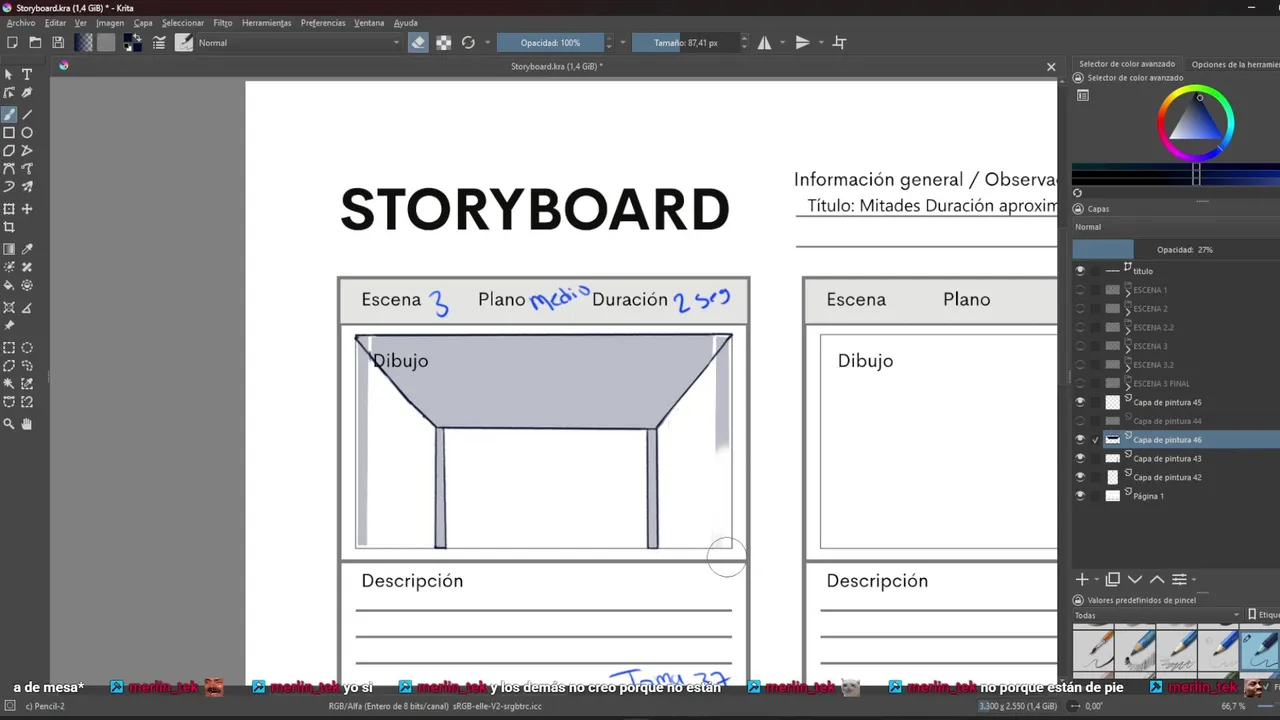The image size is (1280, 720).
Task: Click the foreground/background color swatch
Action: point(132,43)
